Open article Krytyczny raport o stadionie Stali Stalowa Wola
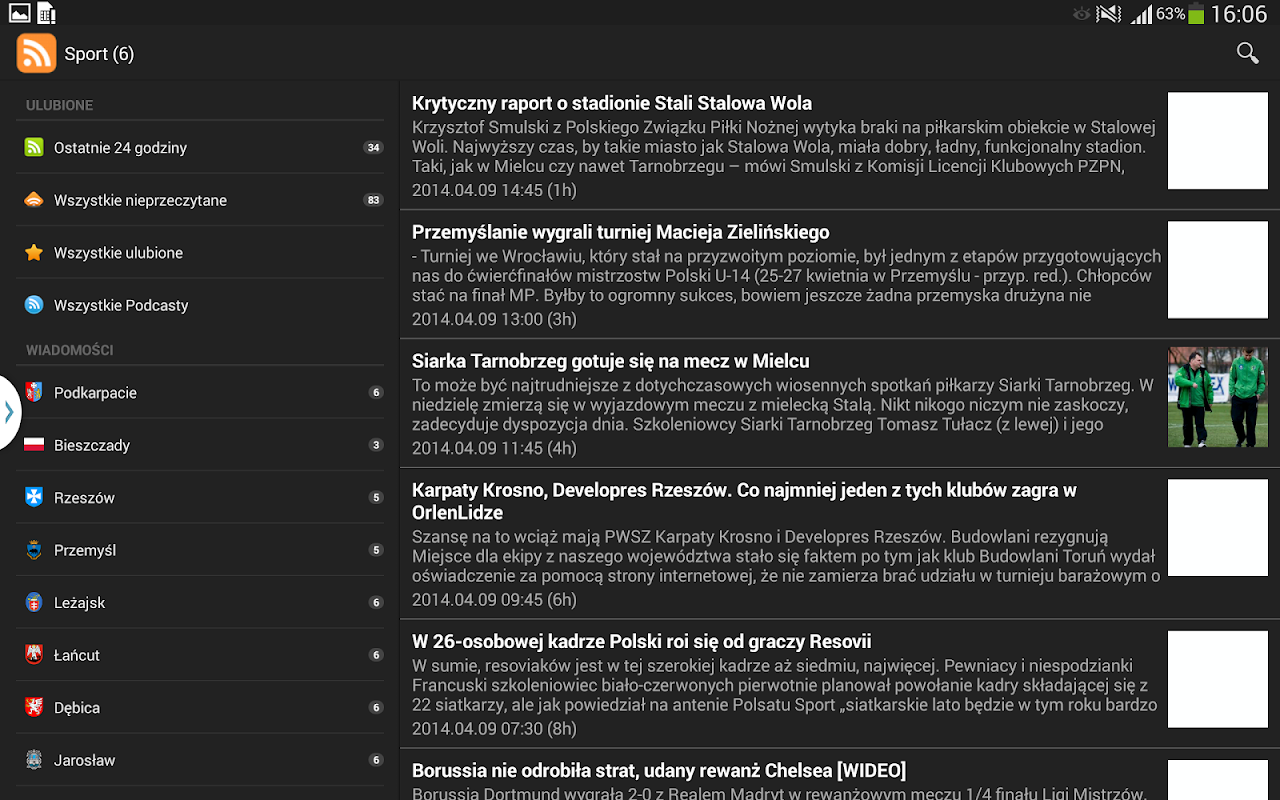The width and height of the screenshot is (1280, 800). click(x=840, y=145)
